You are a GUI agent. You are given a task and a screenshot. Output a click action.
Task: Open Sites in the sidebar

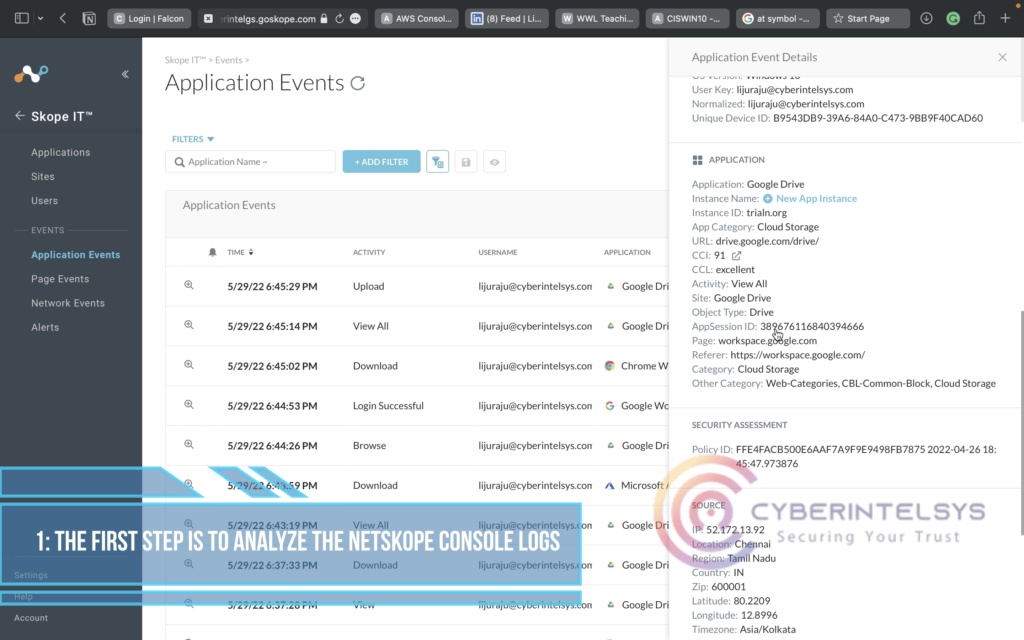42,176
